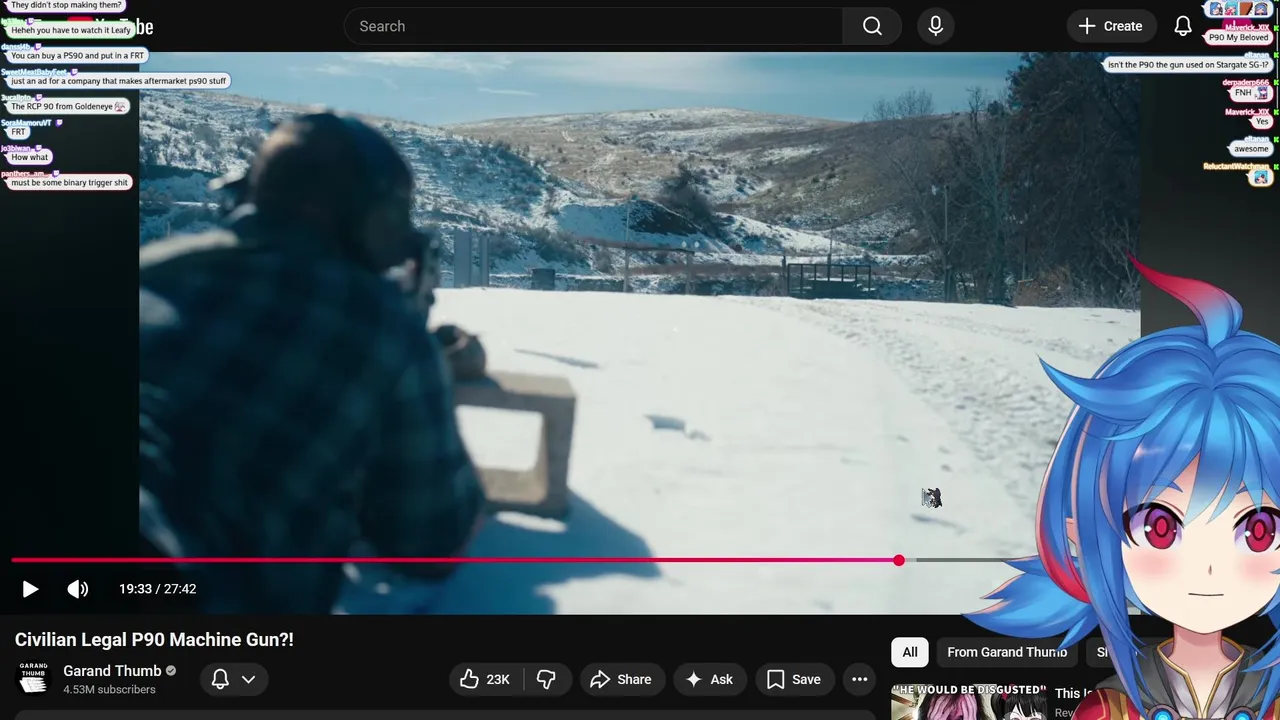Click 'You can buy a PS90' chat message
1280x720 pixels.
pos(77,56)
